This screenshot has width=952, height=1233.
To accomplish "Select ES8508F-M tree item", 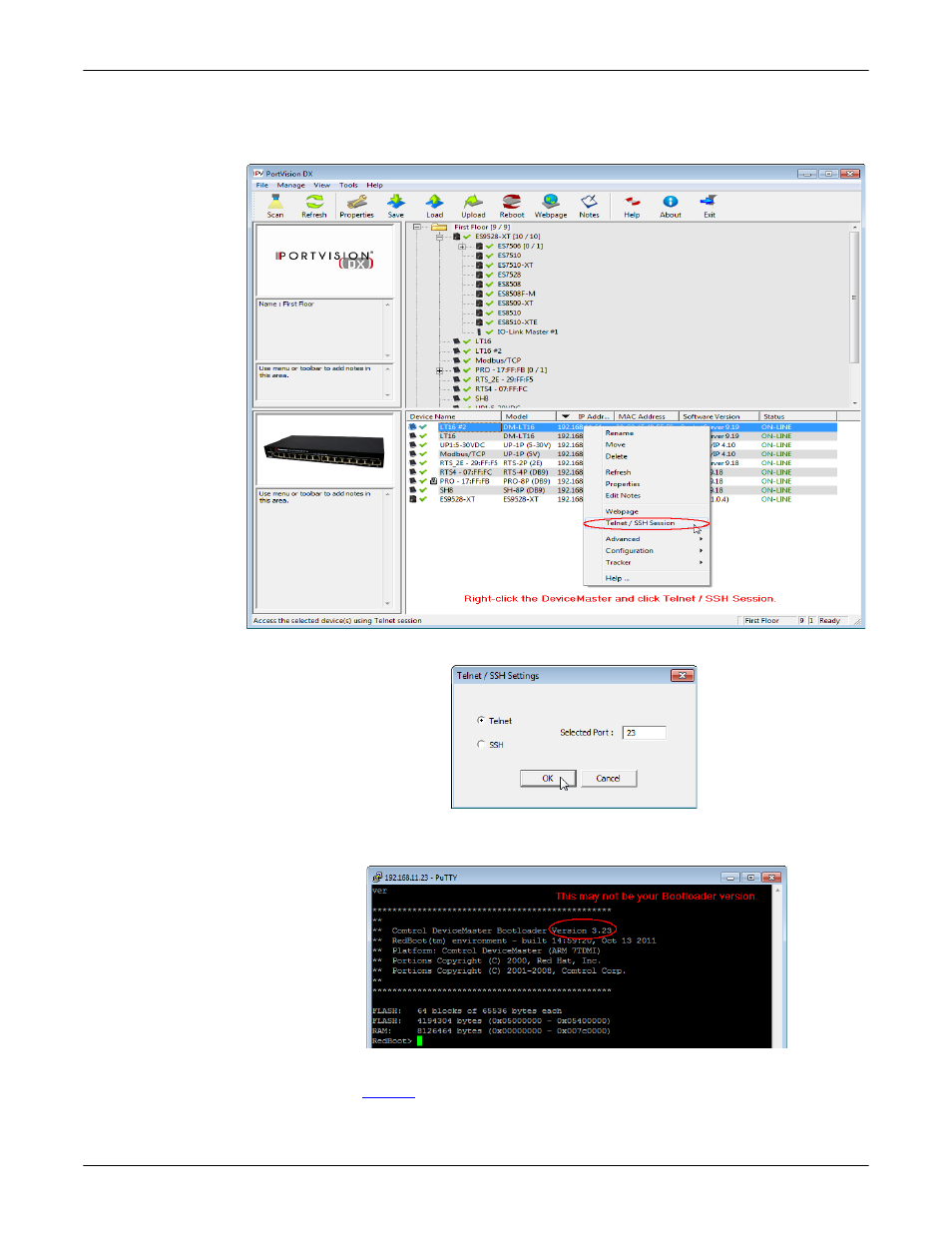I will point(516,294).
